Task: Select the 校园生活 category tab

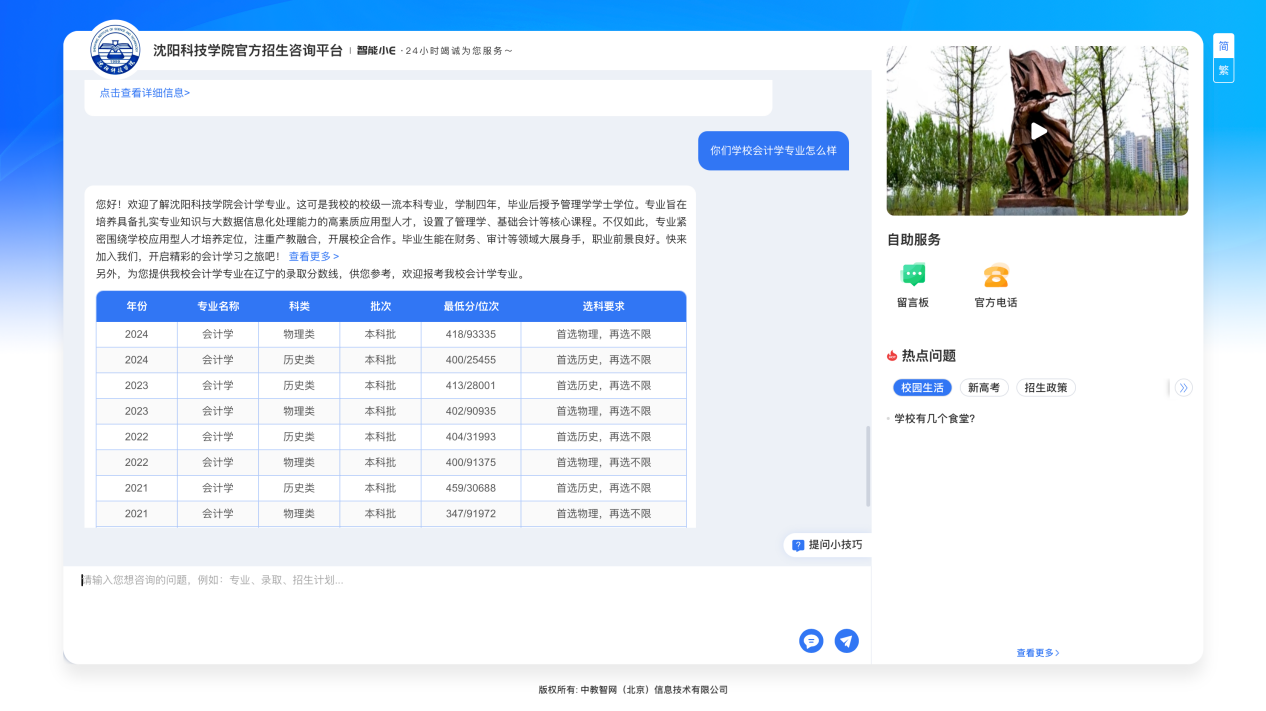Action: [922, 388]
